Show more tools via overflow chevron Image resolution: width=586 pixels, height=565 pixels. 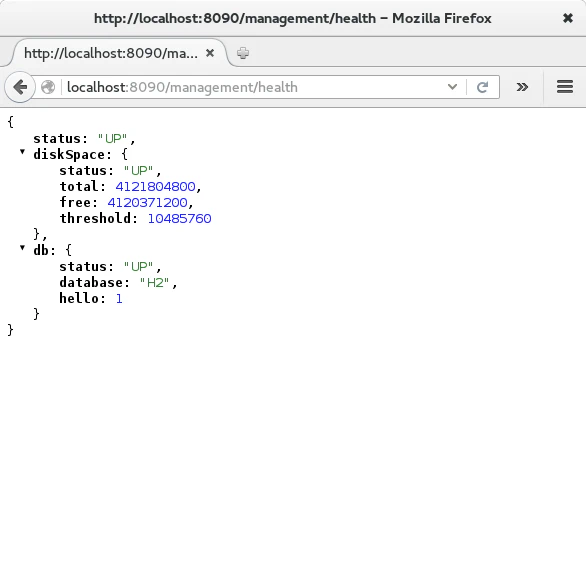(x=522, y=87)
